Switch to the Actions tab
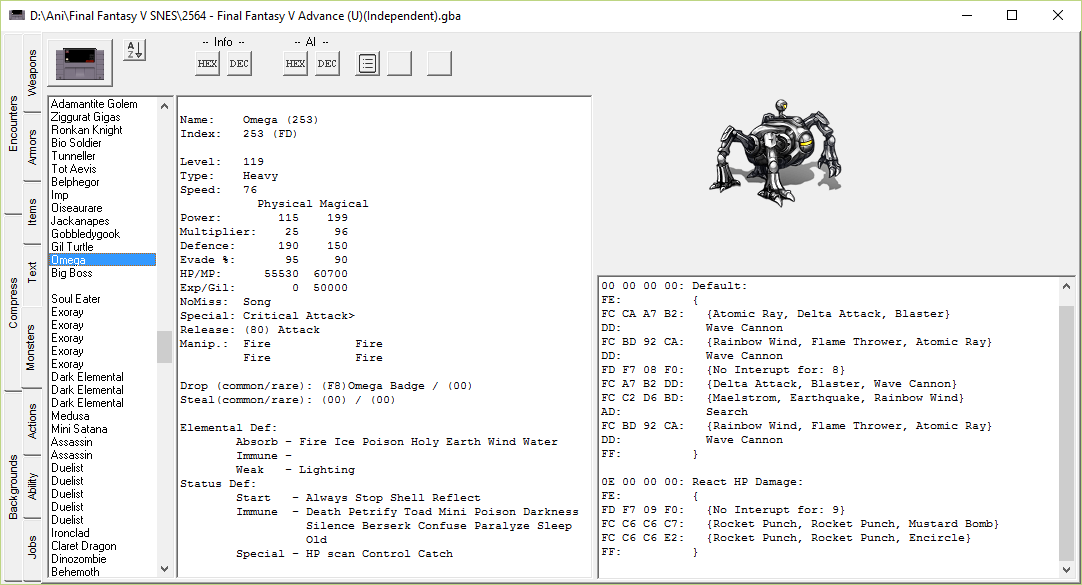The height and width of the screenshot is (585, 1082). pos(32,422)
